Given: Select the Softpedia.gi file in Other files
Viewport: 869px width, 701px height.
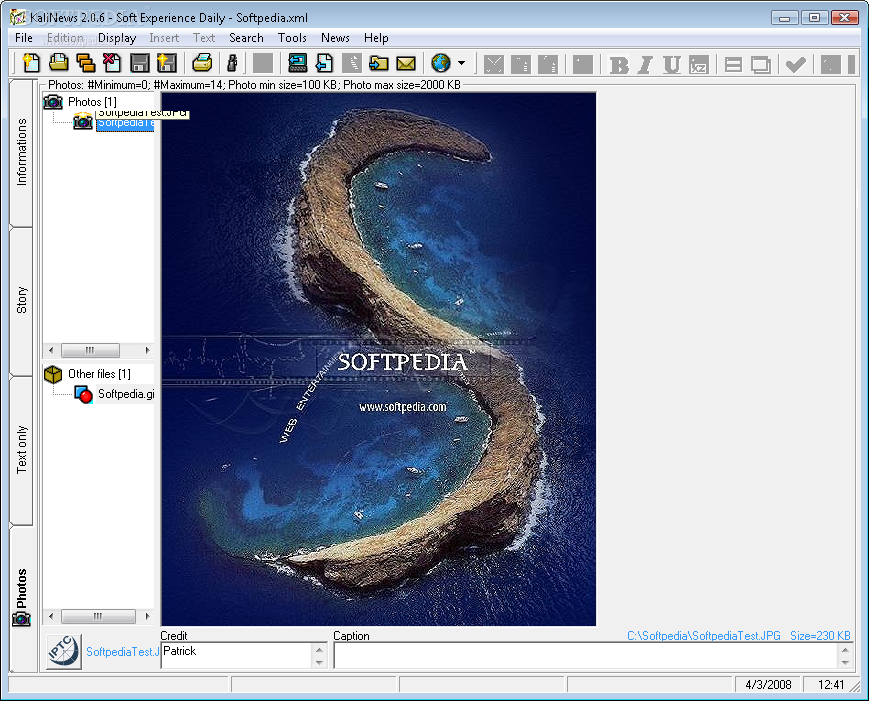Looking at the screenshot, I should point(125,394).
